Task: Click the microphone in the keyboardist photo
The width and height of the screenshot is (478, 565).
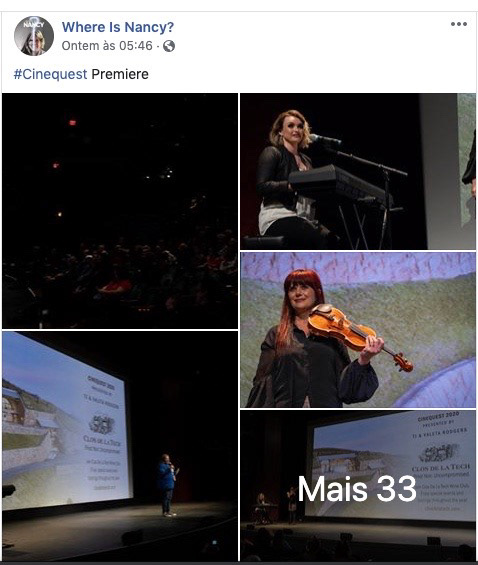Action: click(325, 140)
